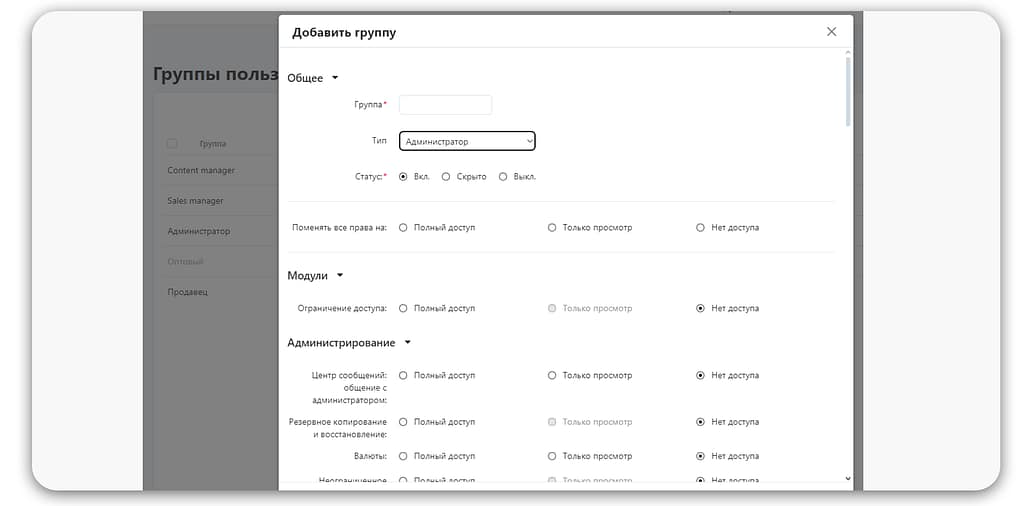Set all rights to Нет доступа
Image resolution: width=1024 pixels, height=506 pixels.
click(700, 228)
